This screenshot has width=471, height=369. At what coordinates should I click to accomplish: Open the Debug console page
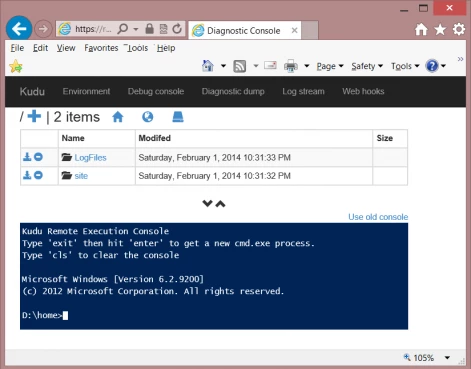tap(156, 91)
